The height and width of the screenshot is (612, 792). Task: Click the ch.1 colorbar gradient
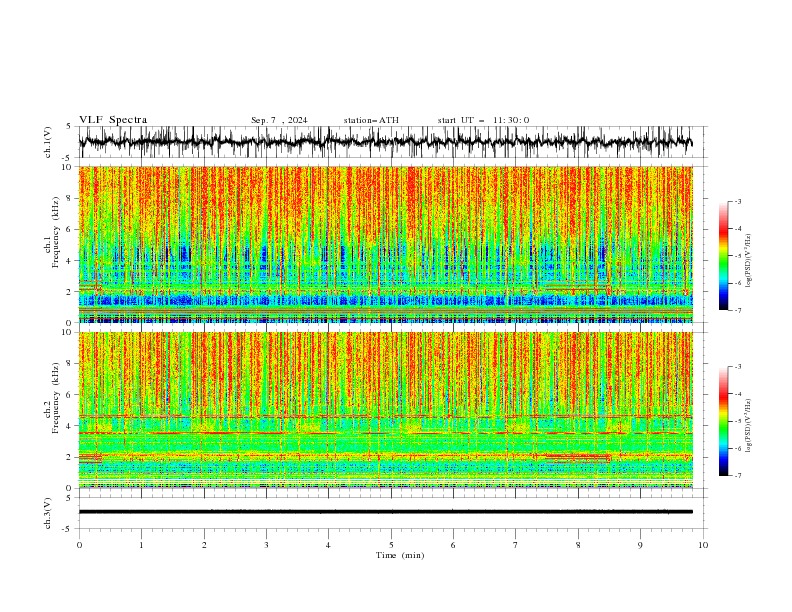(x=723, y=256)
